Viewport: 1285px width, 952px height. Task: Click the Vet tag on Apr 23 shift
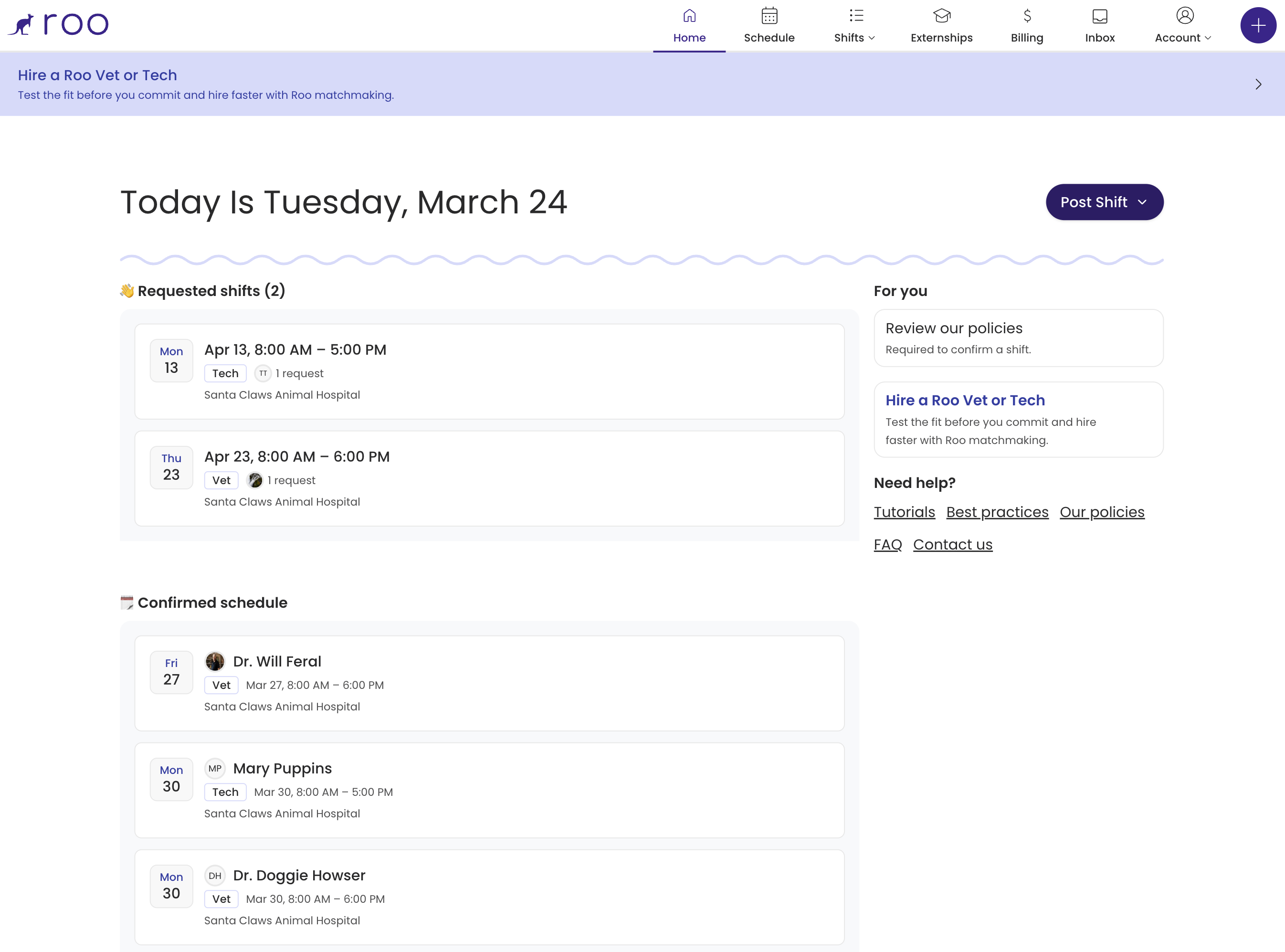[x=221, y=480]
